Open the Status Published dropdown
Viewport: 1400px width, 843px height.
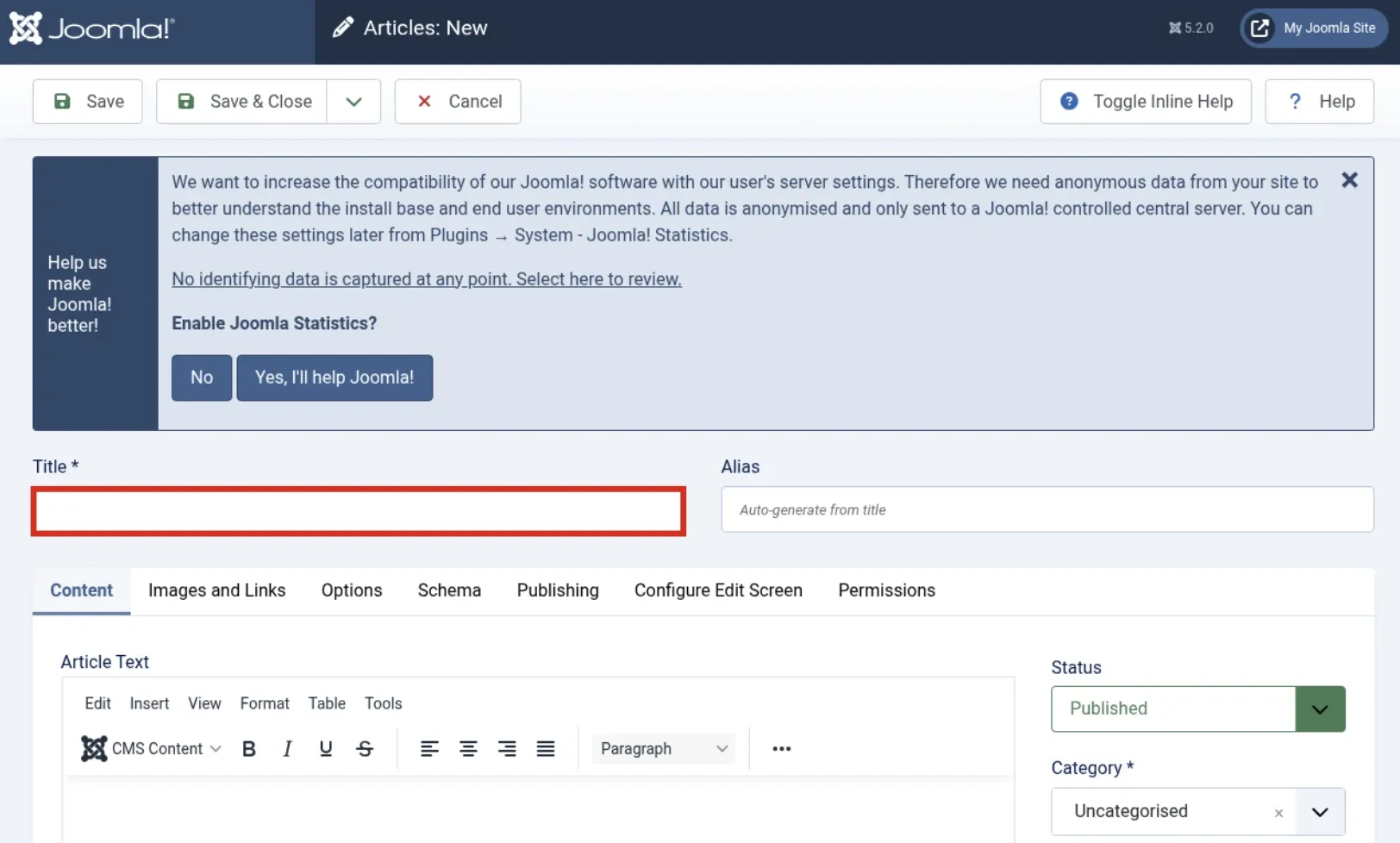point(1198,709)
